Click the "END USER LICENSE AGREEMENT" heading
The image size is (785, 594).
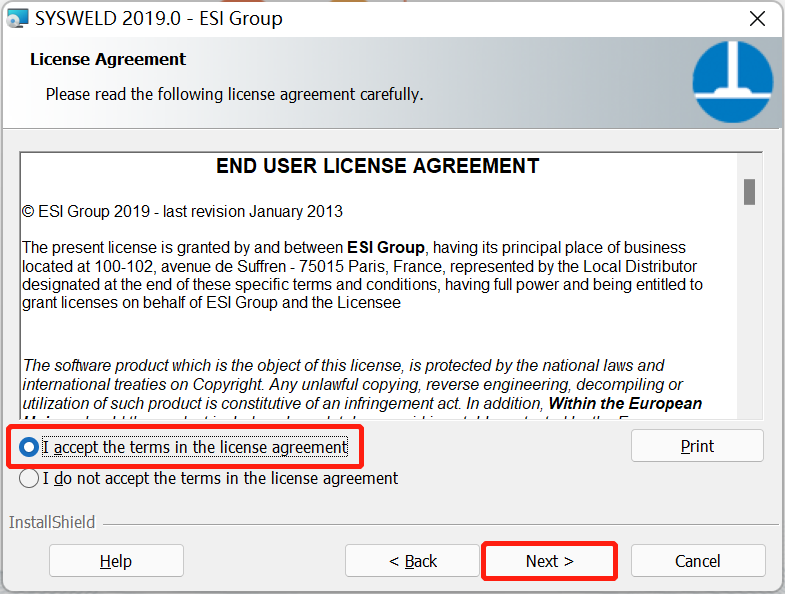click(378, 166)
